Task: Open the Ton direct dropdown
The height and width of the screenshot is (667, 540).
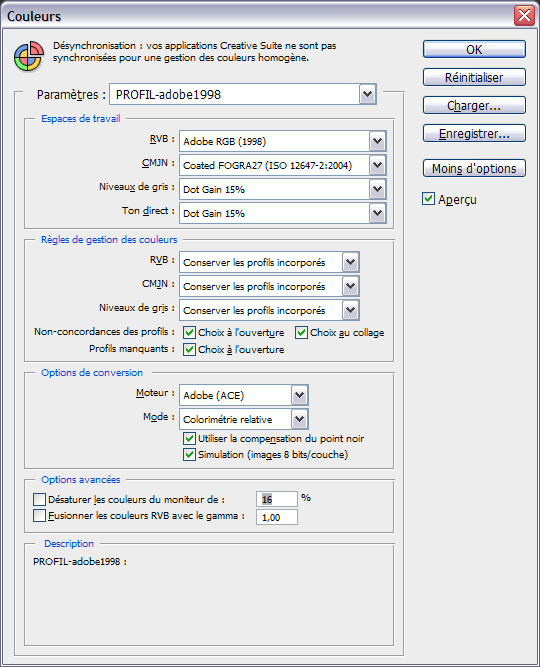Action: [x=283, y=213]
